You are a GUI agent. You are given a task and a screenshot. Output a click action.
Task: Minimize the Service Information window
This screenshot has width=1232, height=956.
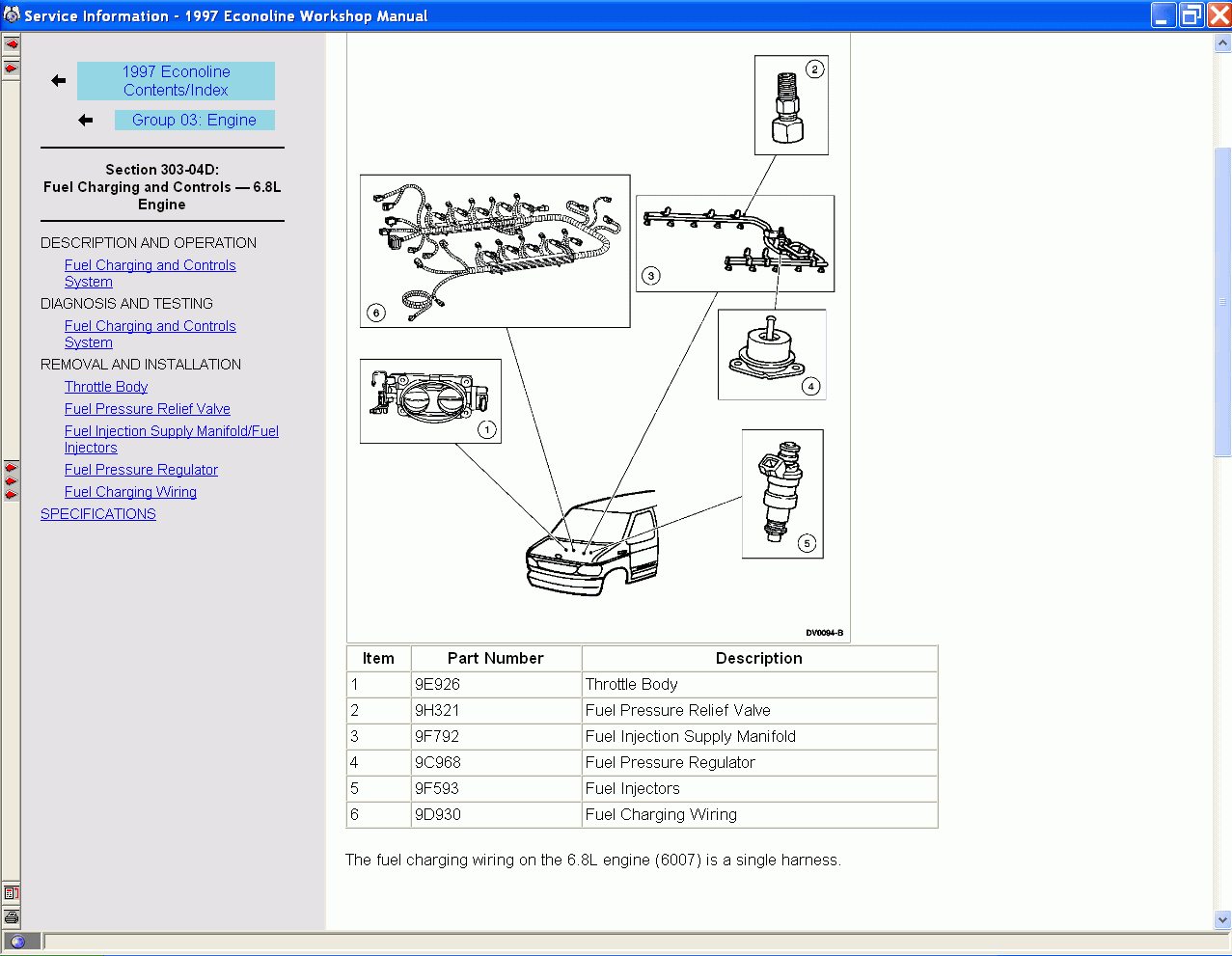click(1164, 15)
